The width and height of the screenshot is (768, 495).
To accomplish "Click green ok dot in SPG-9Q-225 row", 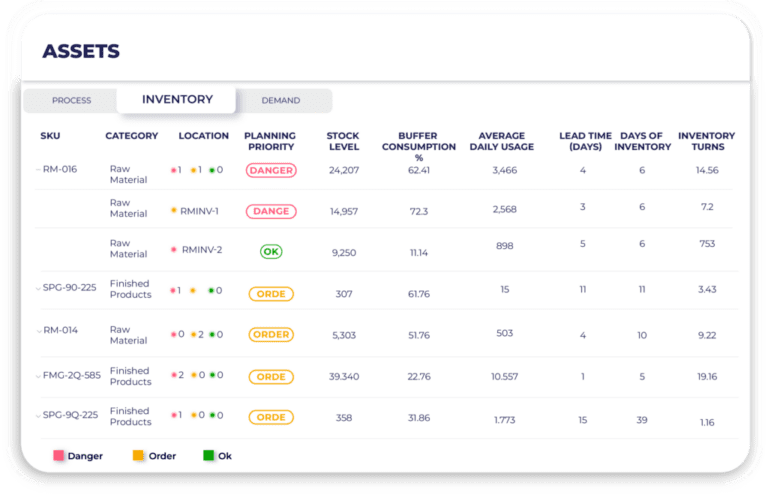I will pyautogui.click(x=213, y=416).
